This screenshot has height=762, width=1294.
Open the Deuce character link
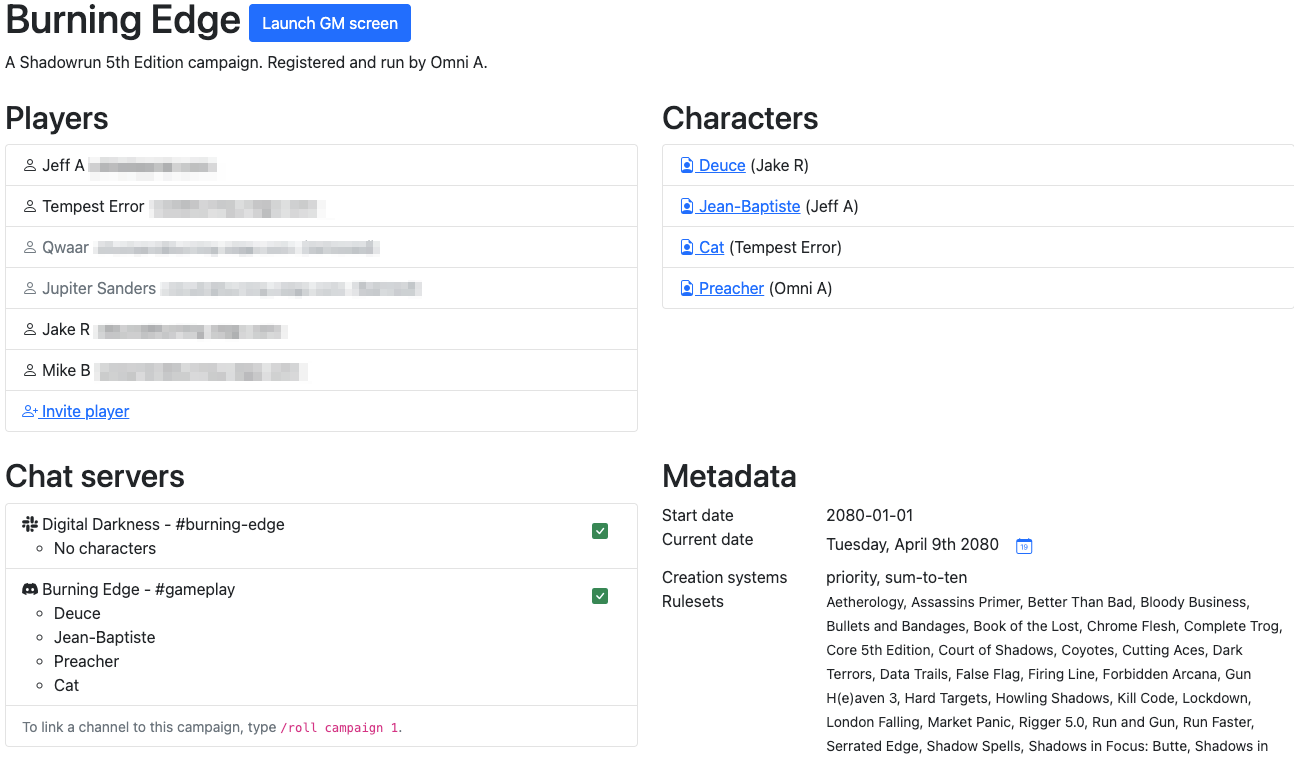(722, 166)
